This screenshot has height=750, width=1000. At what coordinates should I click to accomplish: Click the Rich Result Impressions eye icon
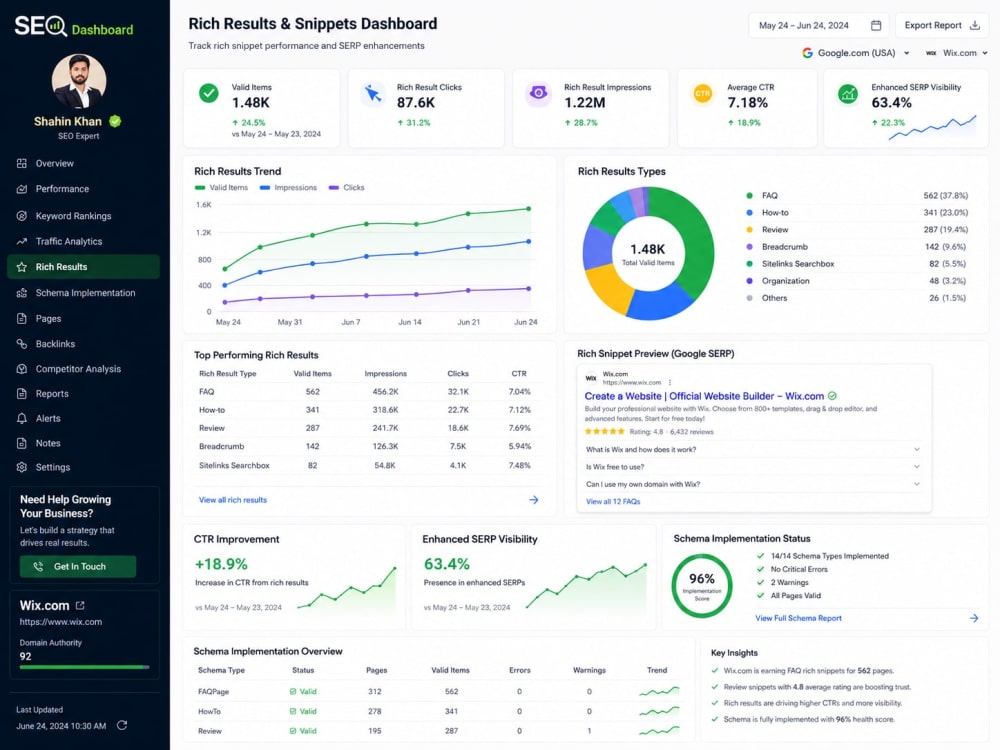click(x=538, y=93)
